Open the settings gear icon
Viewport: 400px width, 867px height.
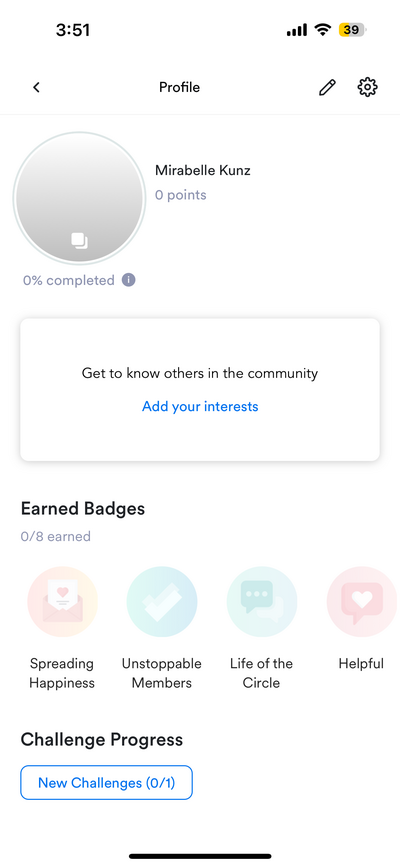[367, 87]
